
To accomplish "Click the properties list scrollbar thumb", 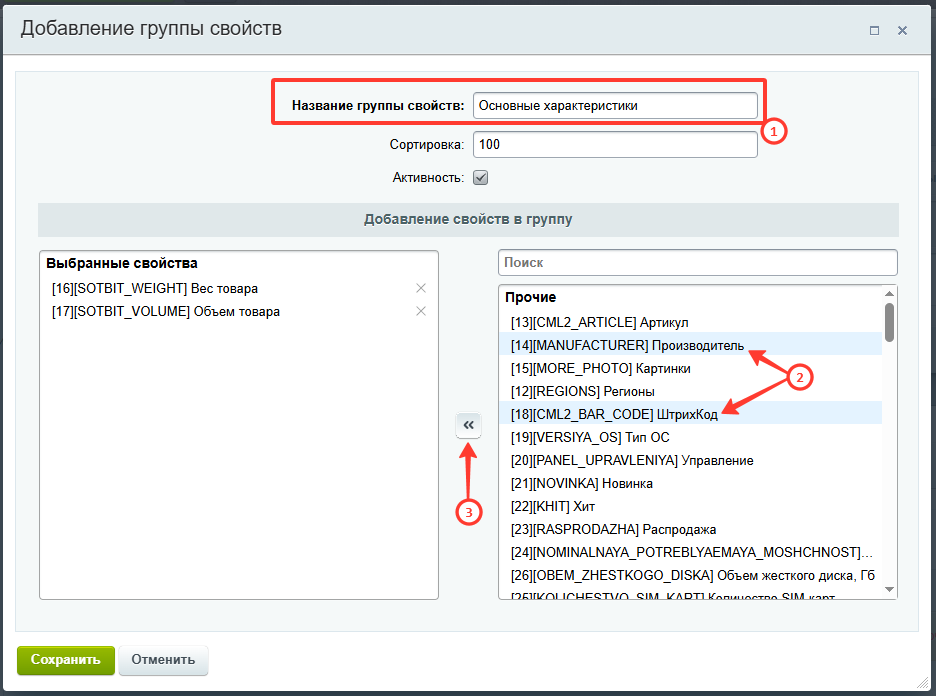I will [x=889, y=322].
